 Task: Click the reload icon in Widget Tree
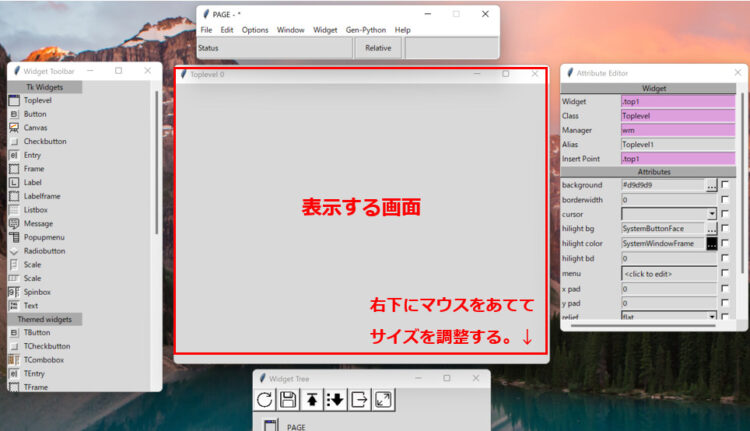265,399
